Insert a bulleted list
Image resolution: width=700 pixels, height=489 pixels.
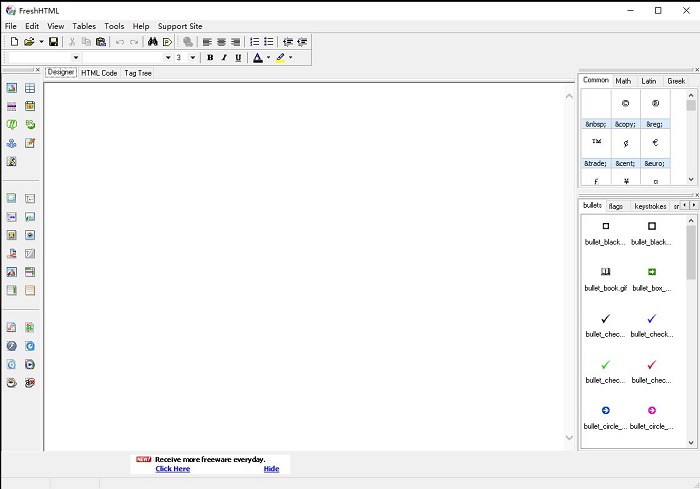(269, 42)
